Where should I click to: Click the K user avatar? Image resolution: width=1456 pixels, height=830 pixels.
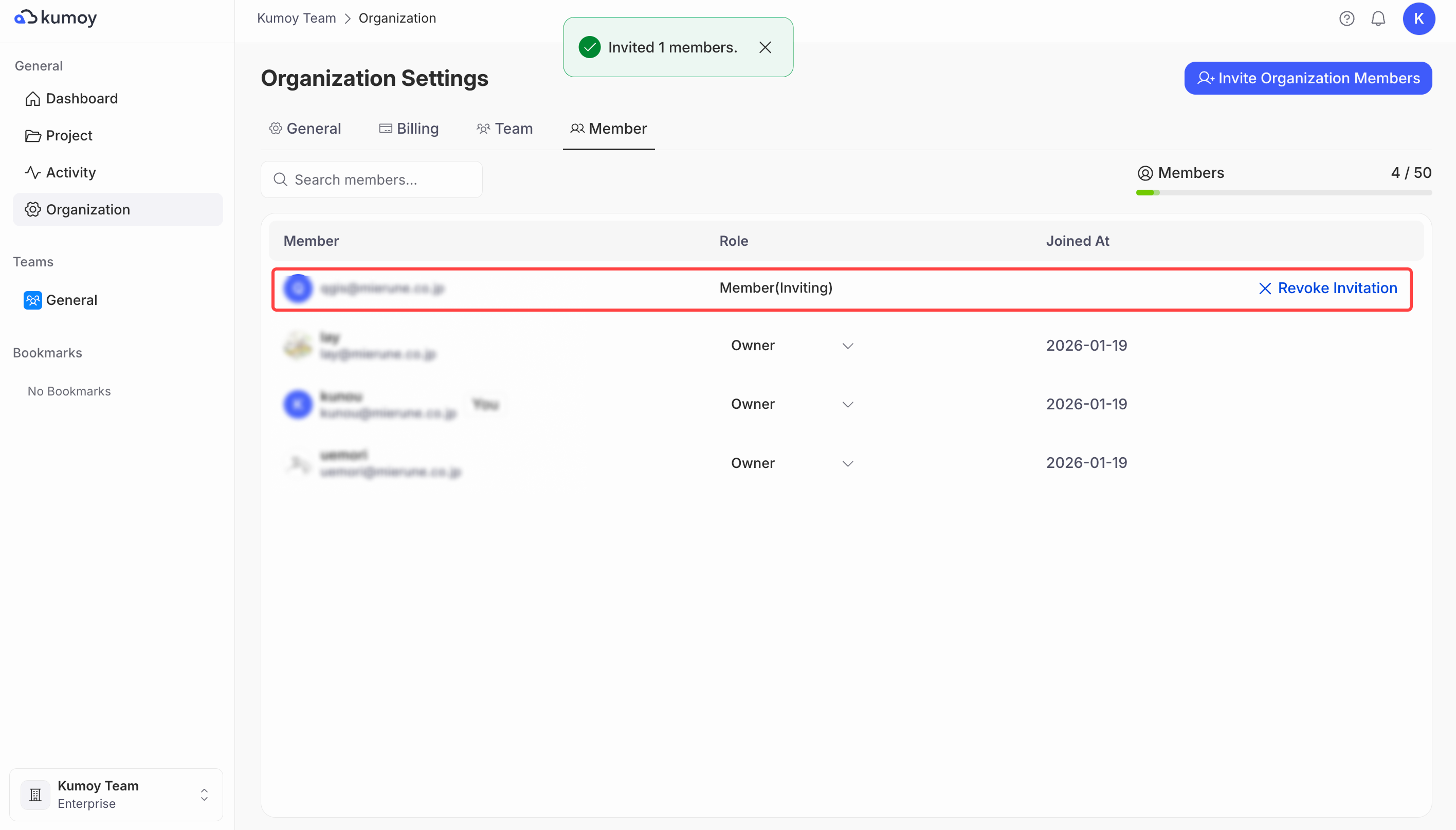[x=1418, y=19]
